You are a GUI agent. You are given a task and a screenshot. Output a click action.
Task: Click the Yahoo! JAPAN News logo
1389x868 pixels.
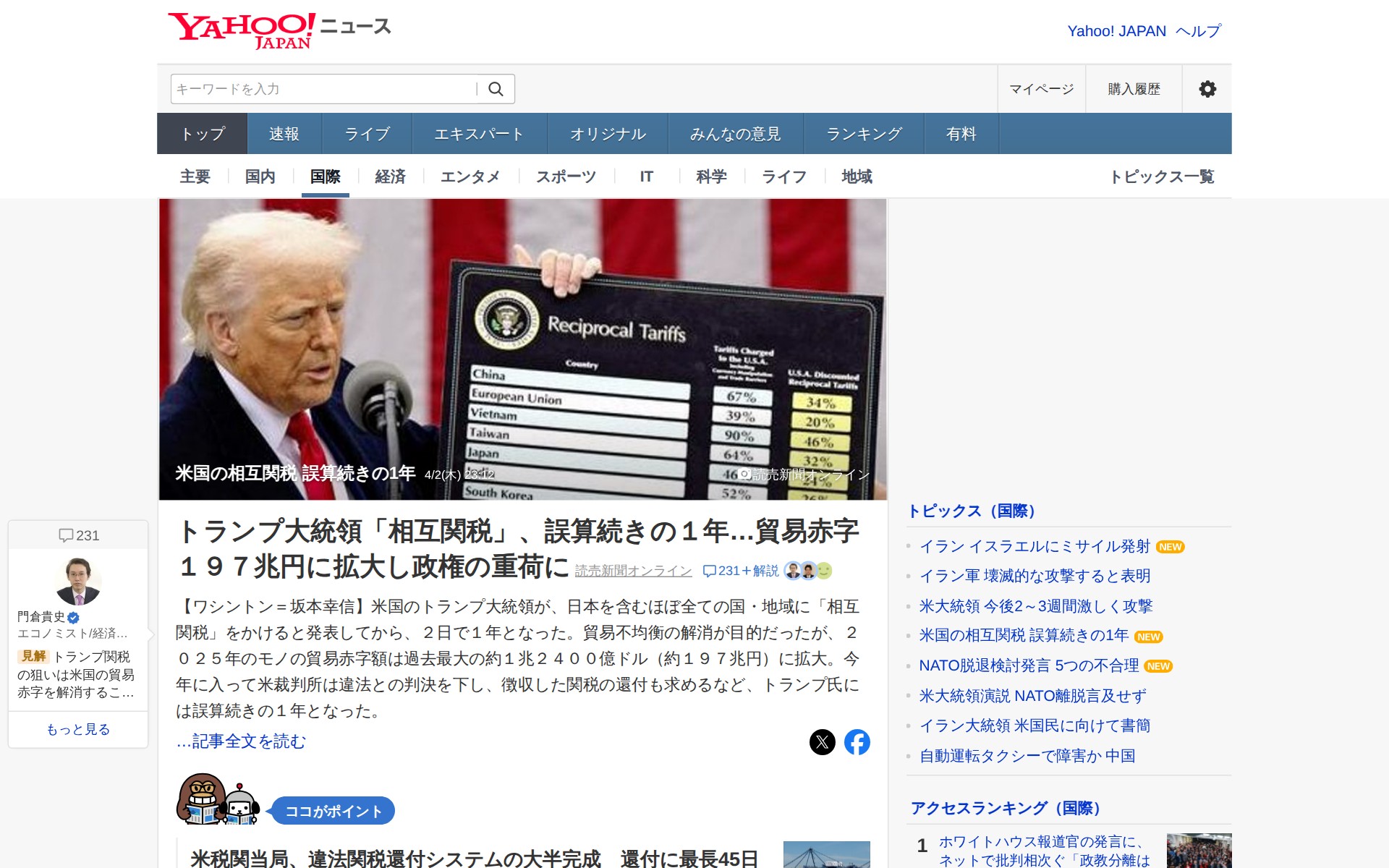pos(279,30)
